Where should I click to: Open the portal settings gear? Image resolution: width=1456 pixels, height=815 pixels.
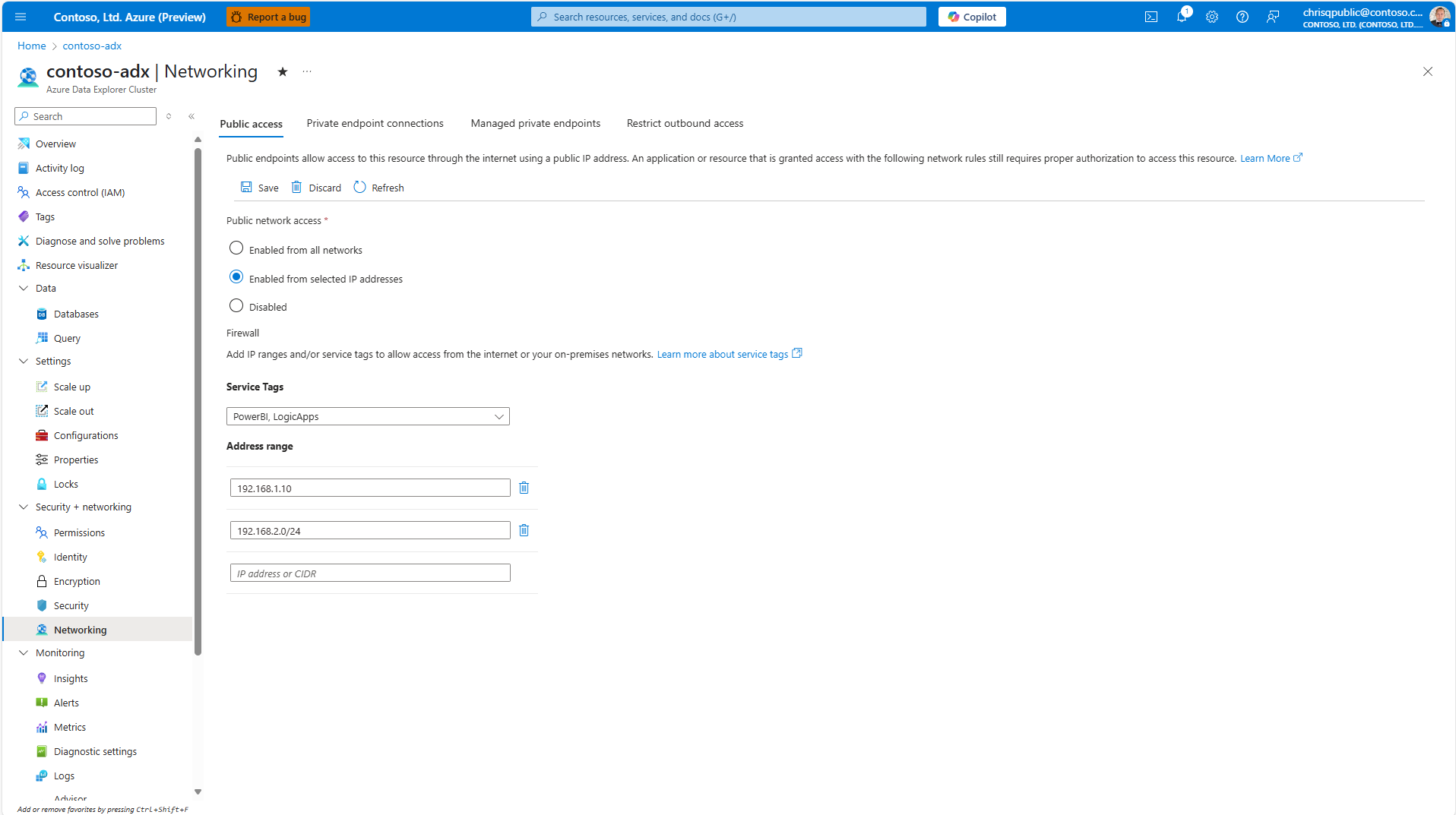pos(1212,16)
